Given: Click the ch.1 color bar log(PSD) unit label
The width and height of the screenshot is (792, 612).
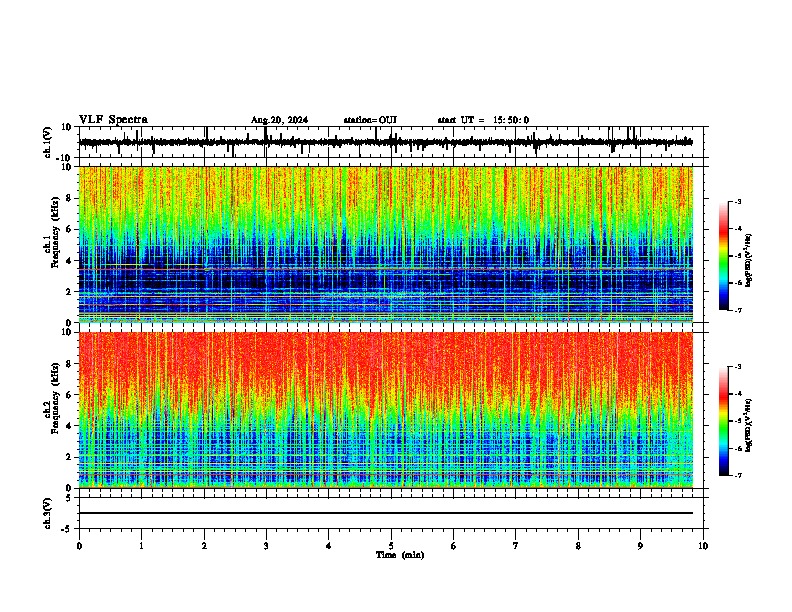Looking at the screenshot, I should coord(749,260).
